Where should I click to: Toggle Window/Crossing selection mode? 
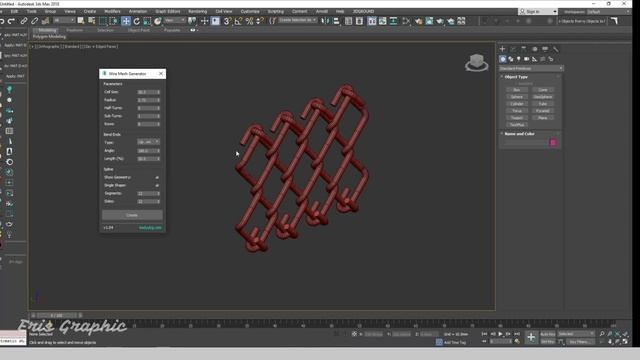[x=114, y=21]
